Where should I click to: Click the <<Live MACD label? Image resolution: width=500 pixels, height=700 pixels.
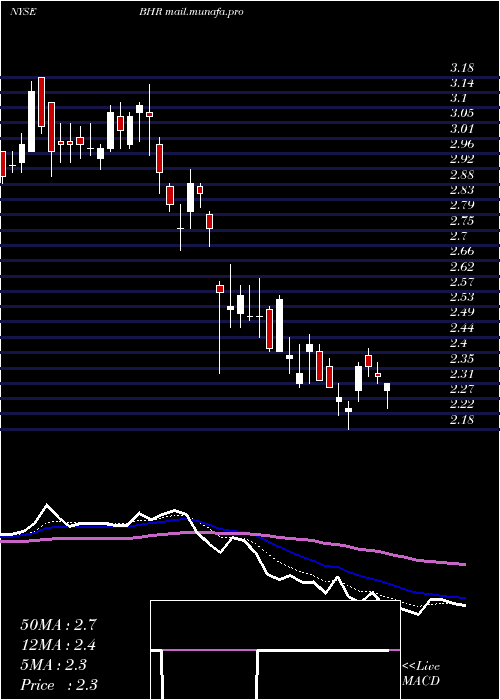[421, 674]
